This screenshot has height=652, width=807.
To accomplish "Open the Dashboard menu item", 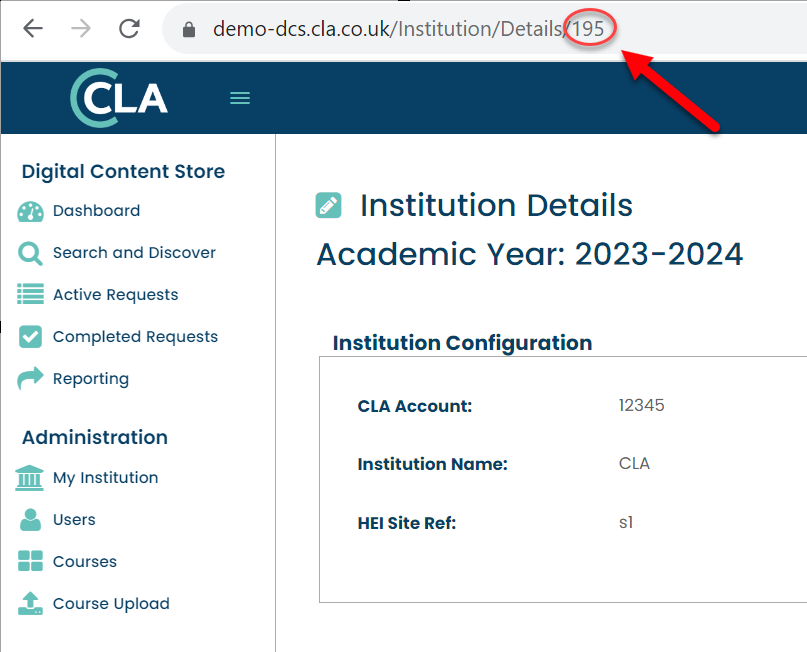I will [x=96, y=211].
